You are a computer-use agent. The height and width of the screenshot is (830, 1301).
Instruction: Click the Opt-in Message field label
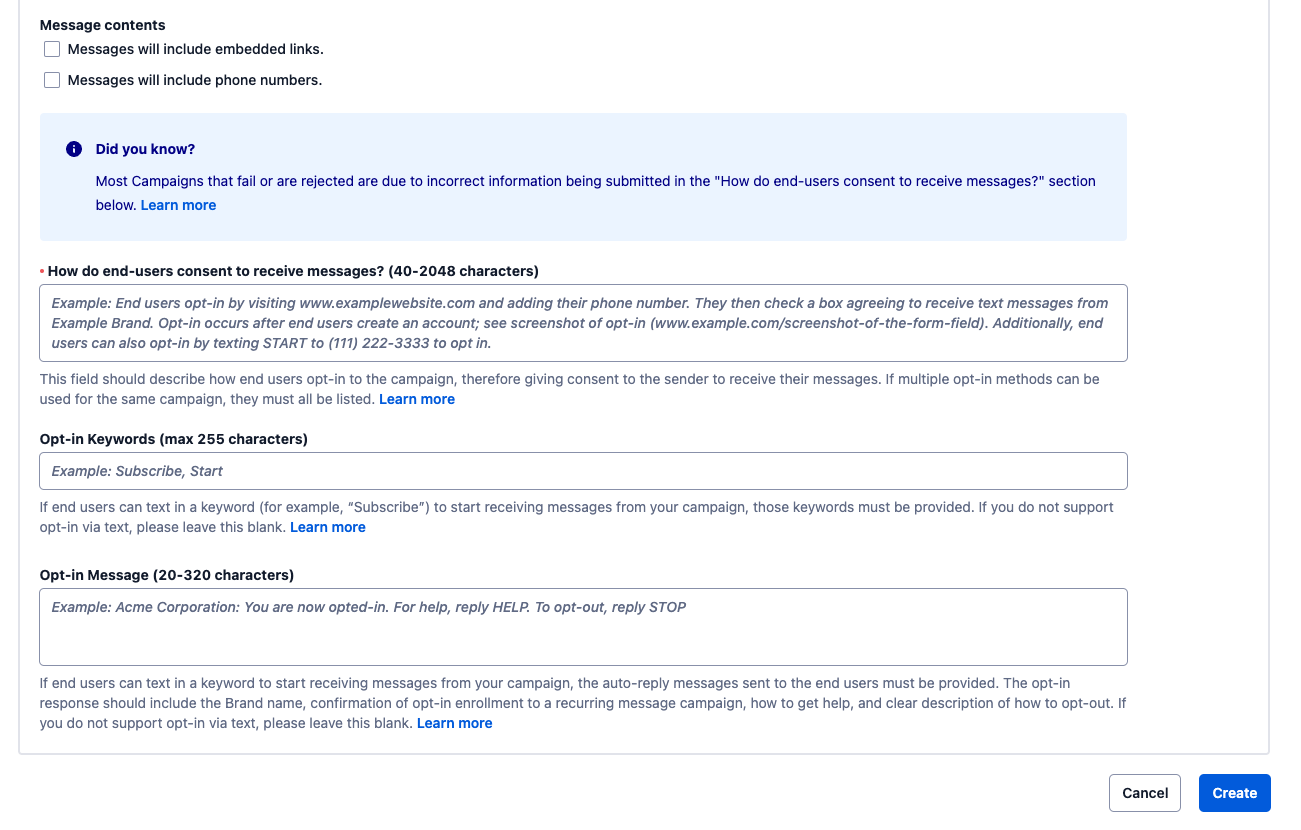166,575
